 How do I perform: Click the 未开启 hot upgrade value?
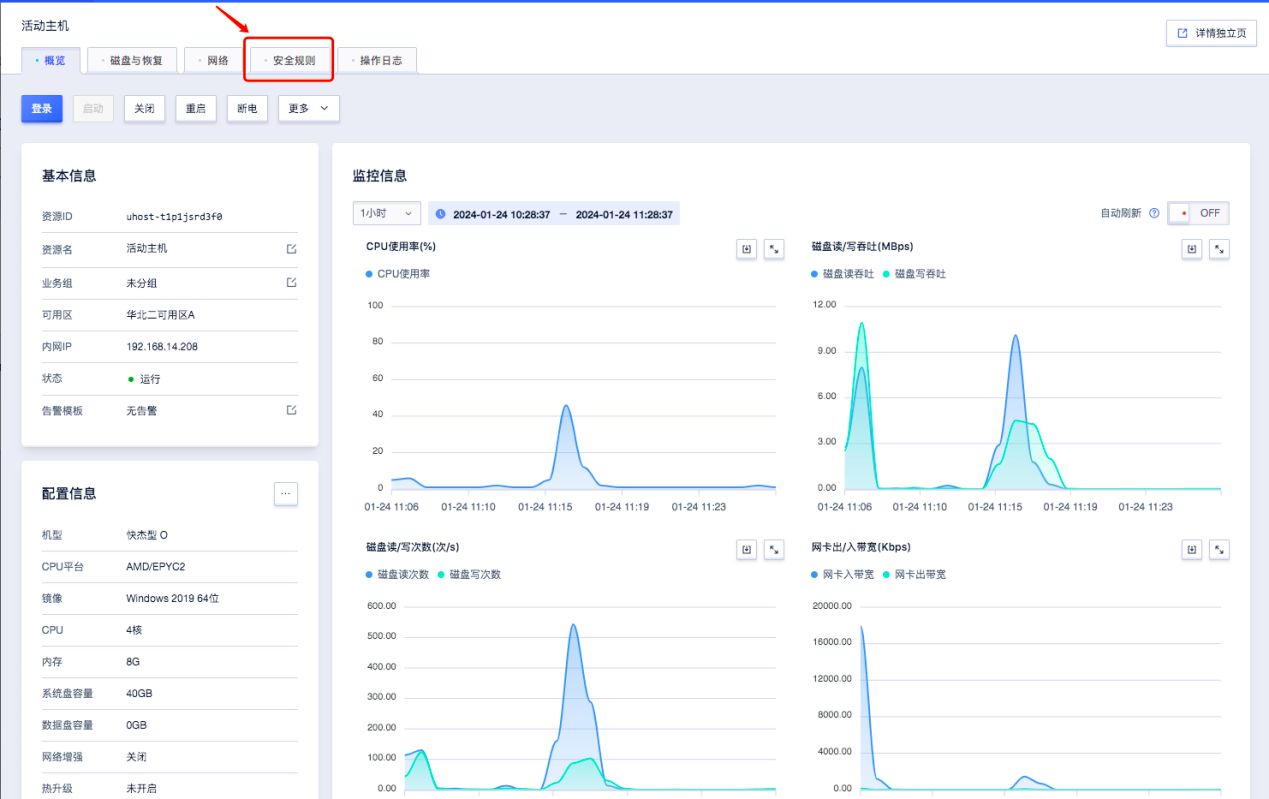141,788
